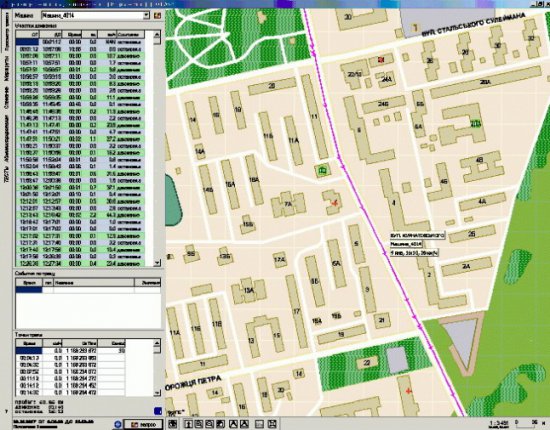Select the zoom-out magnifier tool in map toolbar
The width and height of the screenshot is (550, 430).
[x=209, y=424]
